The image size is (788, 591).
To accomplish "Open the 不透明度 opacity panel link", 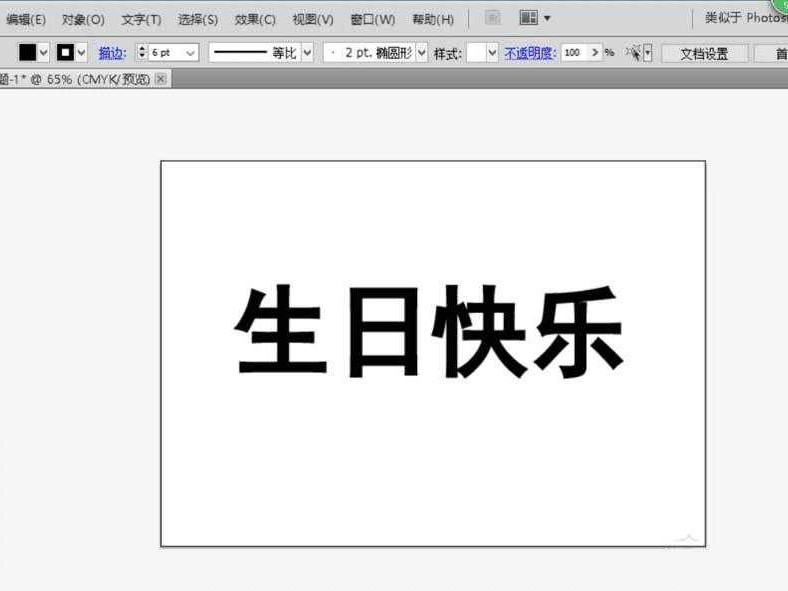I will pyautogui.click(x=531, y=53).
